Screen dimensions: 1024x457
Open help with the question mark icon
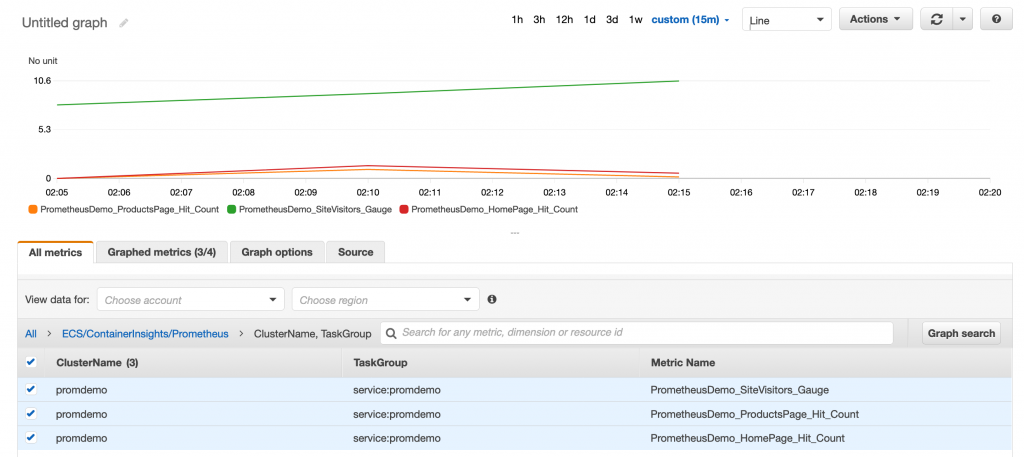tap(996, 20)
